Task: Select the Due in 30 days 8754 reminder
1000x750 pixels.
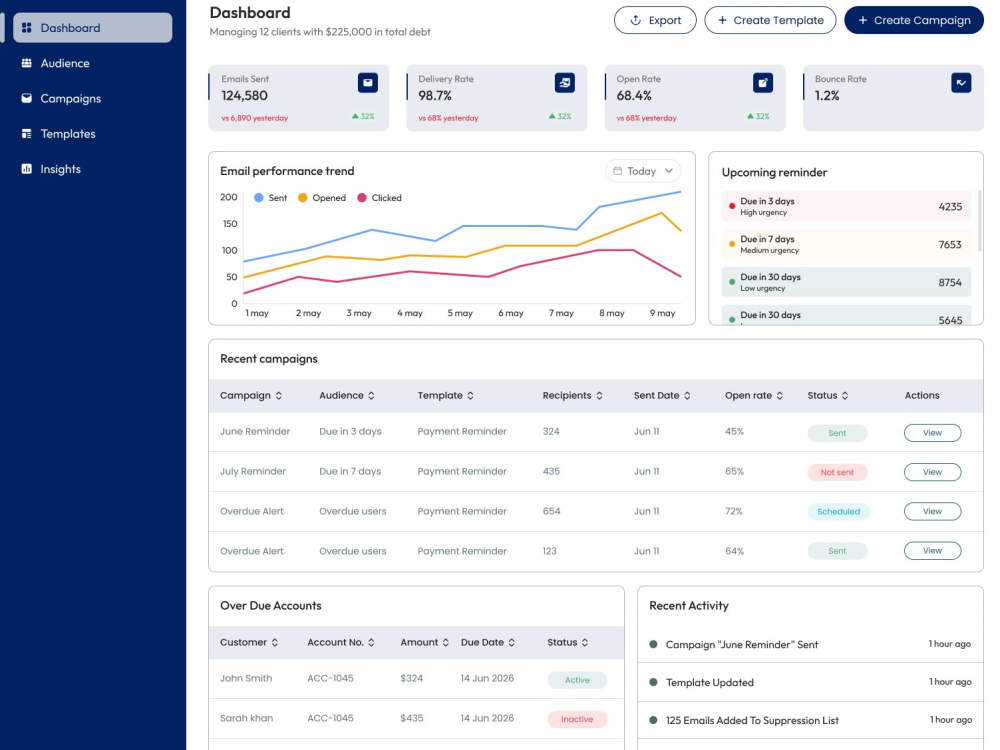Action: coord(846,283)
